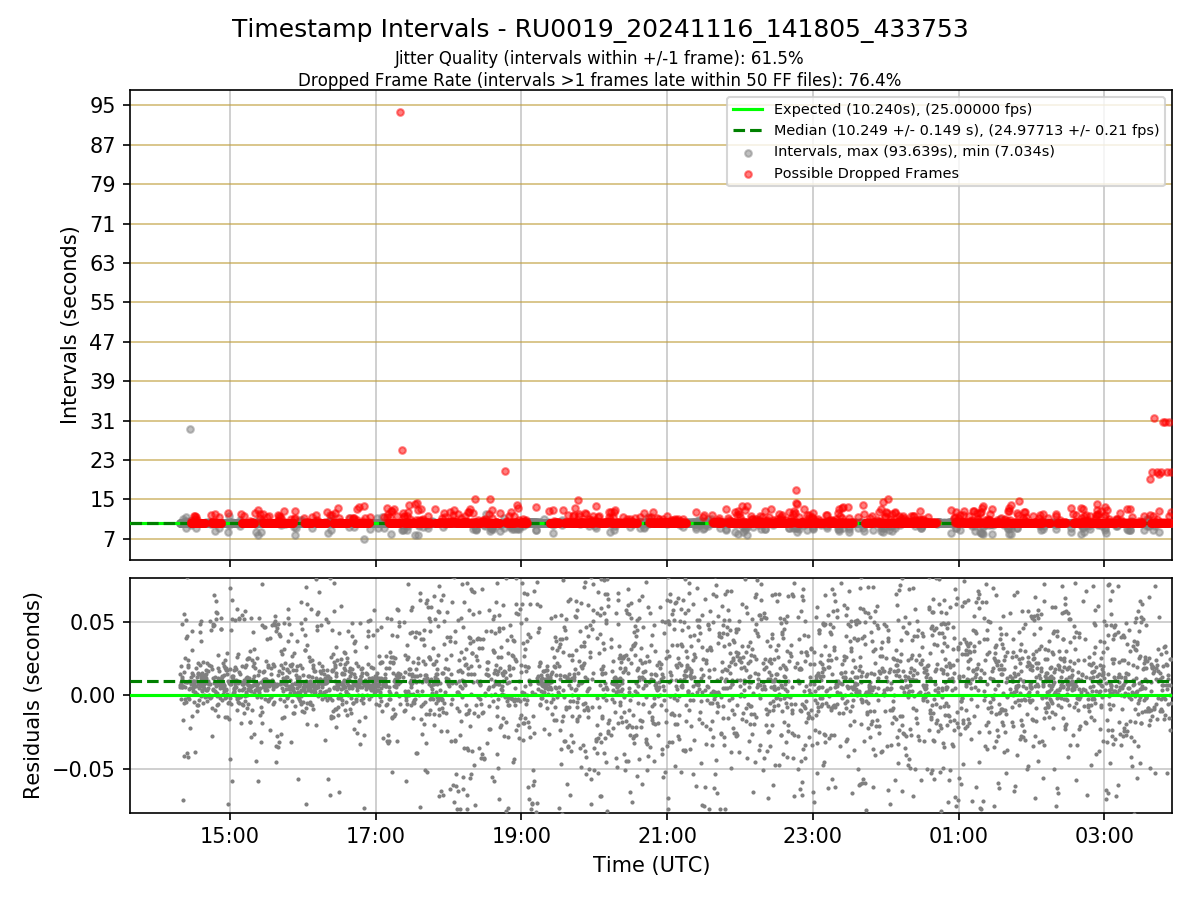Click the 55 y-axis tick label
The image size is (1200, 900).
[x=104, y=302]
